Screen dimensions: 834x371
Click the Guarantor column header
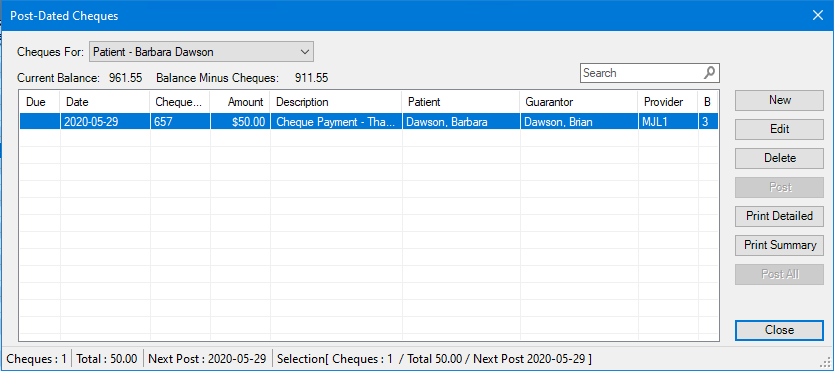[579, 102]
